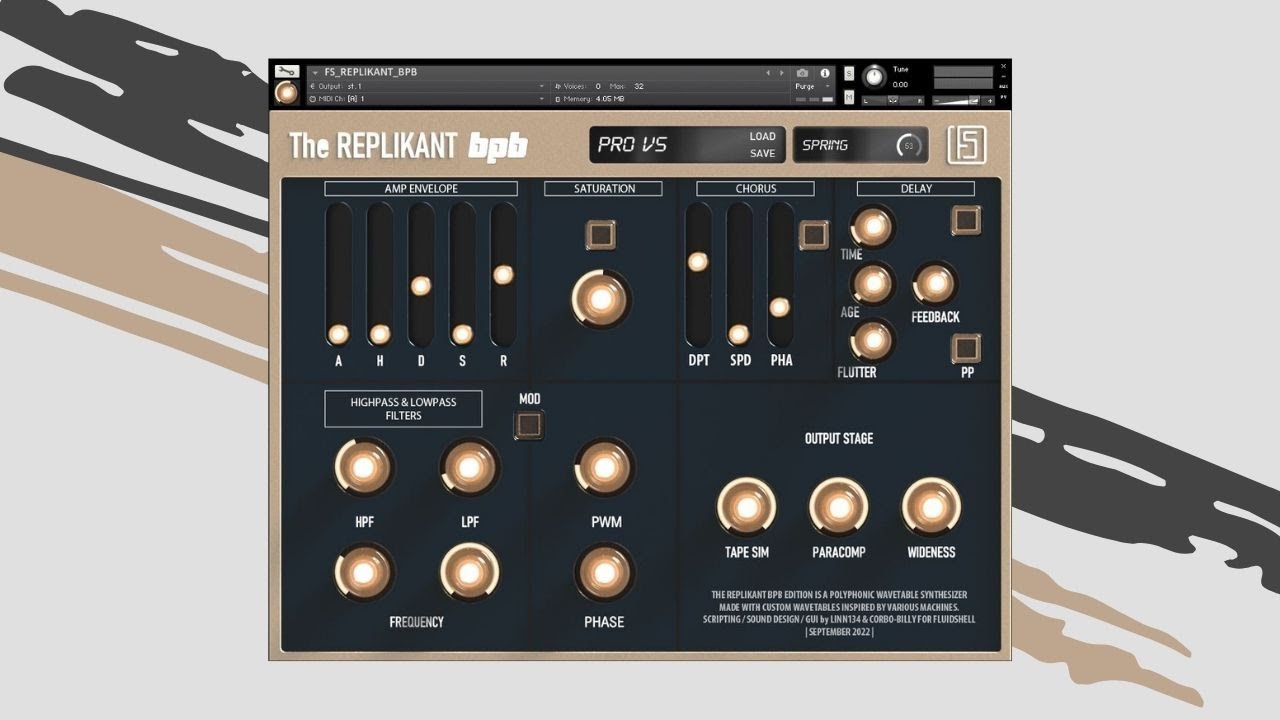This screenshot has height=720, width=1280.
Task: Click the LPF frequency knob on the lower right
Action: [469, 572]
